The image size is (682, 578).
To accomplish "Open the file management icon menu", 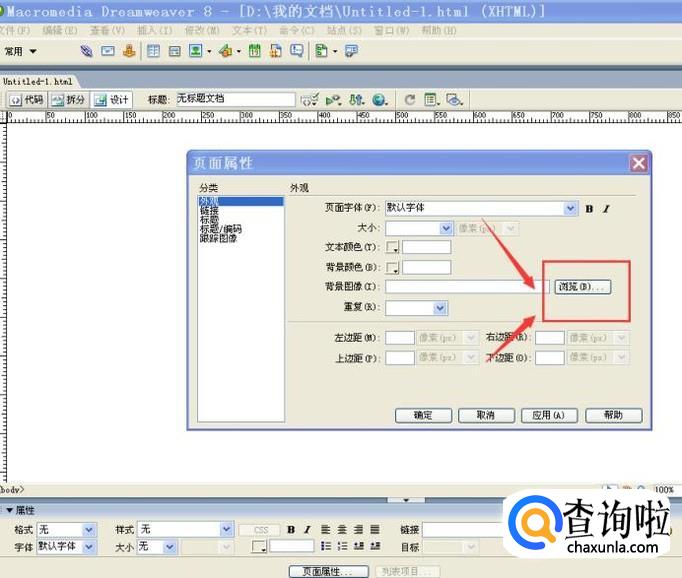I will coord(357,100).
